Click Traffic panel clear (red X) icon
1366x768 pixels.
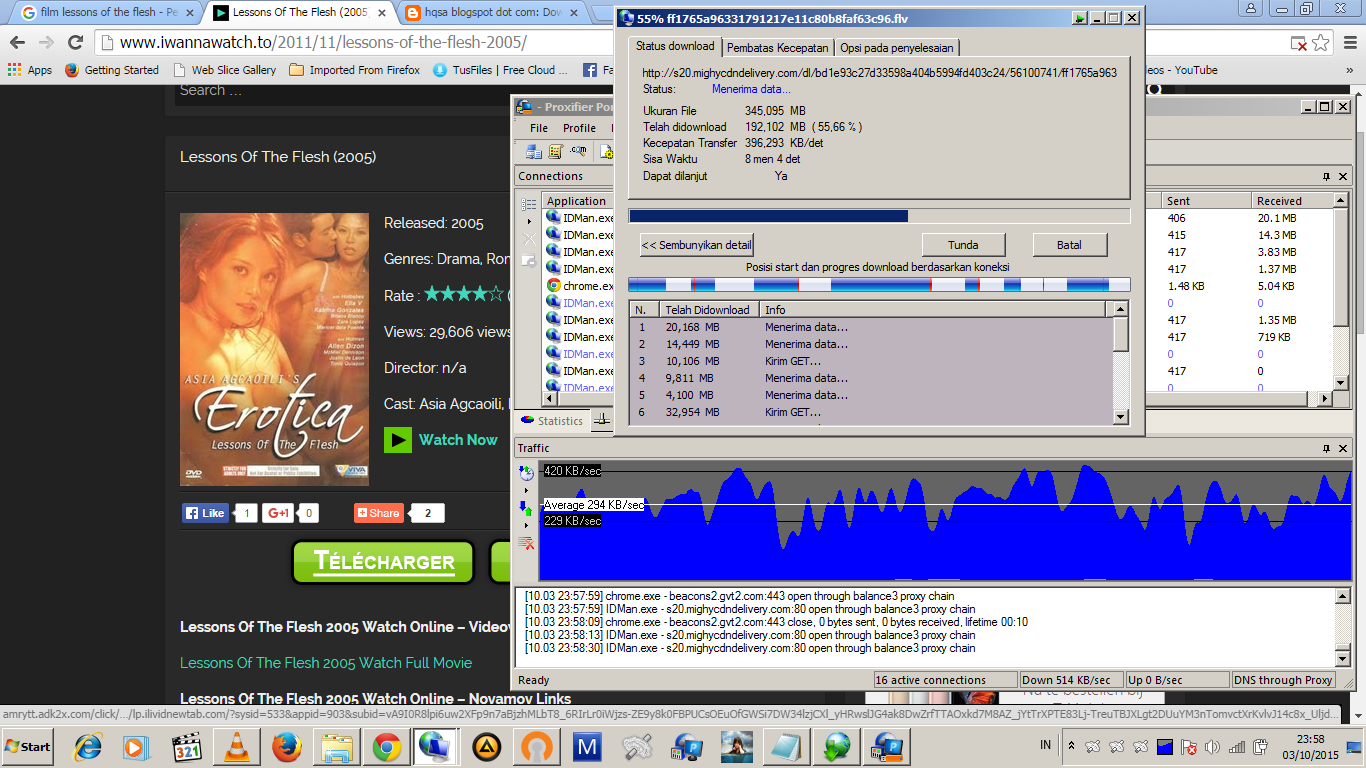[x=526, y=543]
